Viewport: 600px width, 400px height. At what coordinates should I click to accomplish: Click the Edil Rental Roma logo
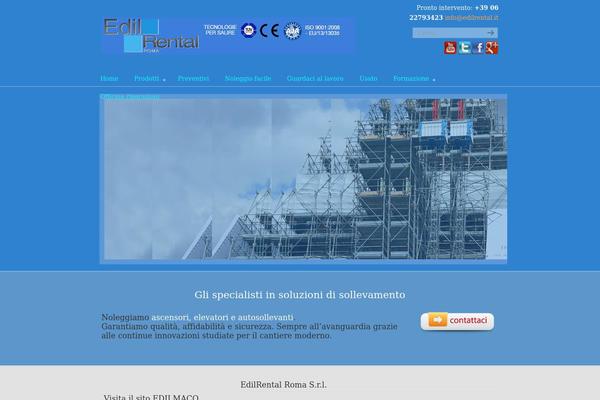(x=152, y=35)
